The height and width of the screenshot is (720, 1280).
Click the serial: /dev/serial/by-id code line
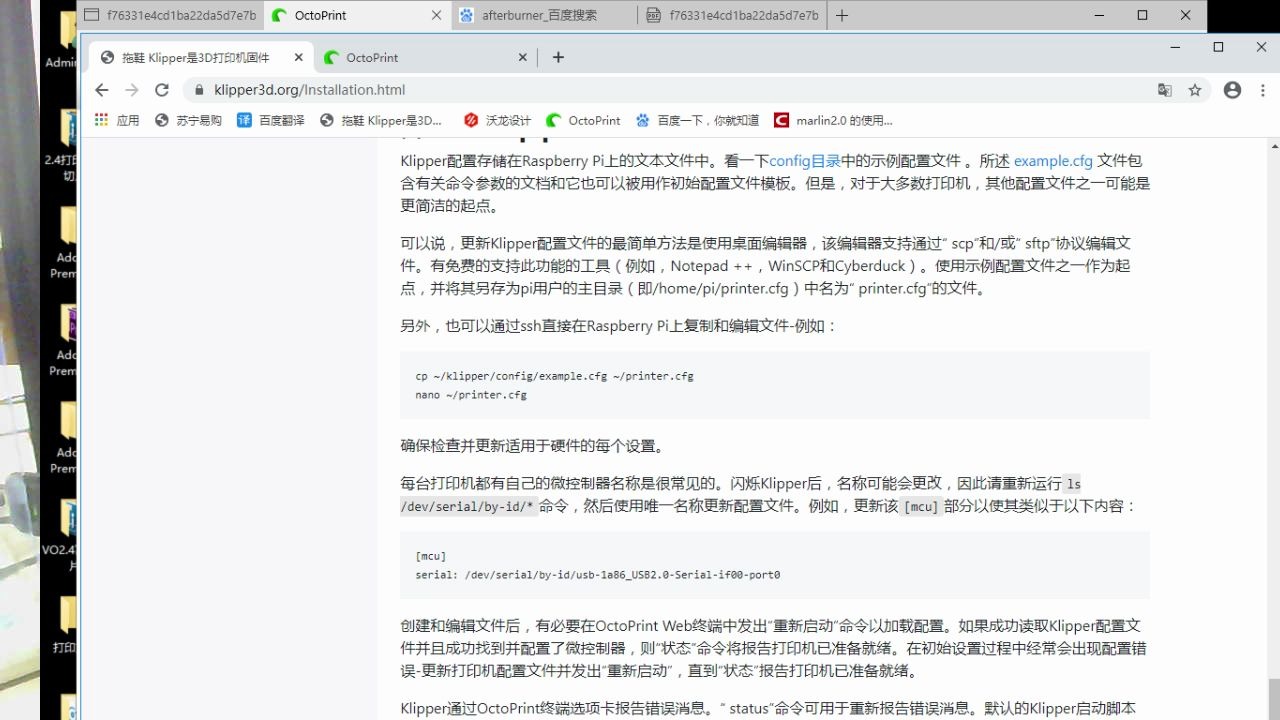click(x=598, y=575)
